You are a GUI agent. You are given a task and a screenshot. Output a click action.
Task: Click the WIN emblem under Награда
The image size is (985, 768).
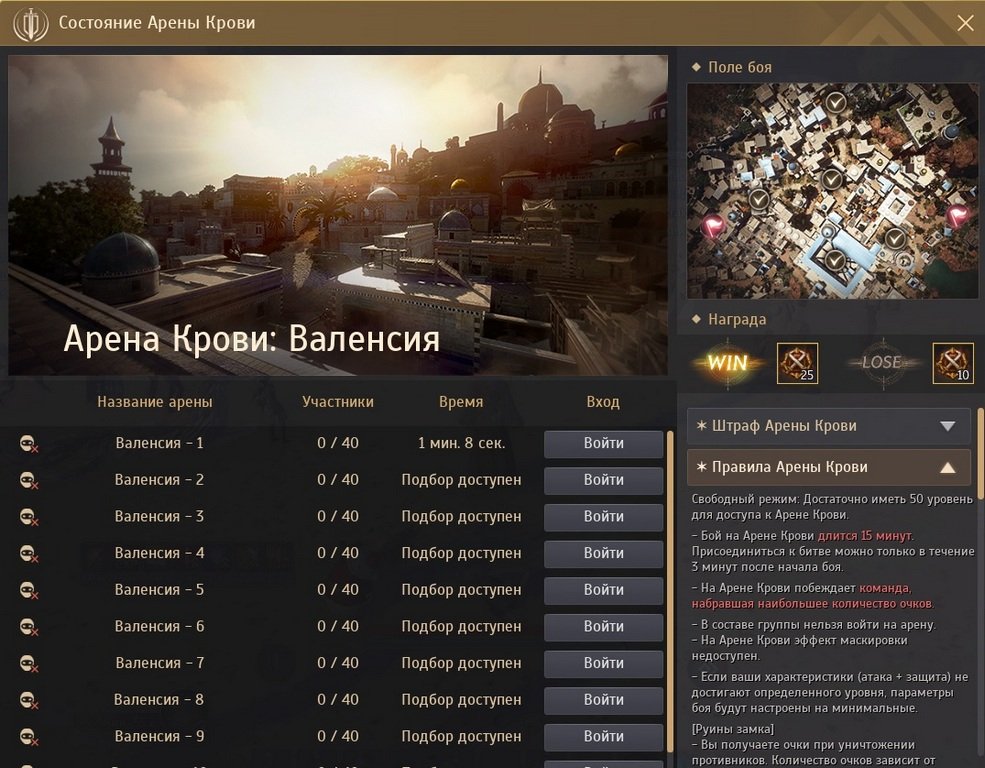pyautogui.click(x=727, y=362)
